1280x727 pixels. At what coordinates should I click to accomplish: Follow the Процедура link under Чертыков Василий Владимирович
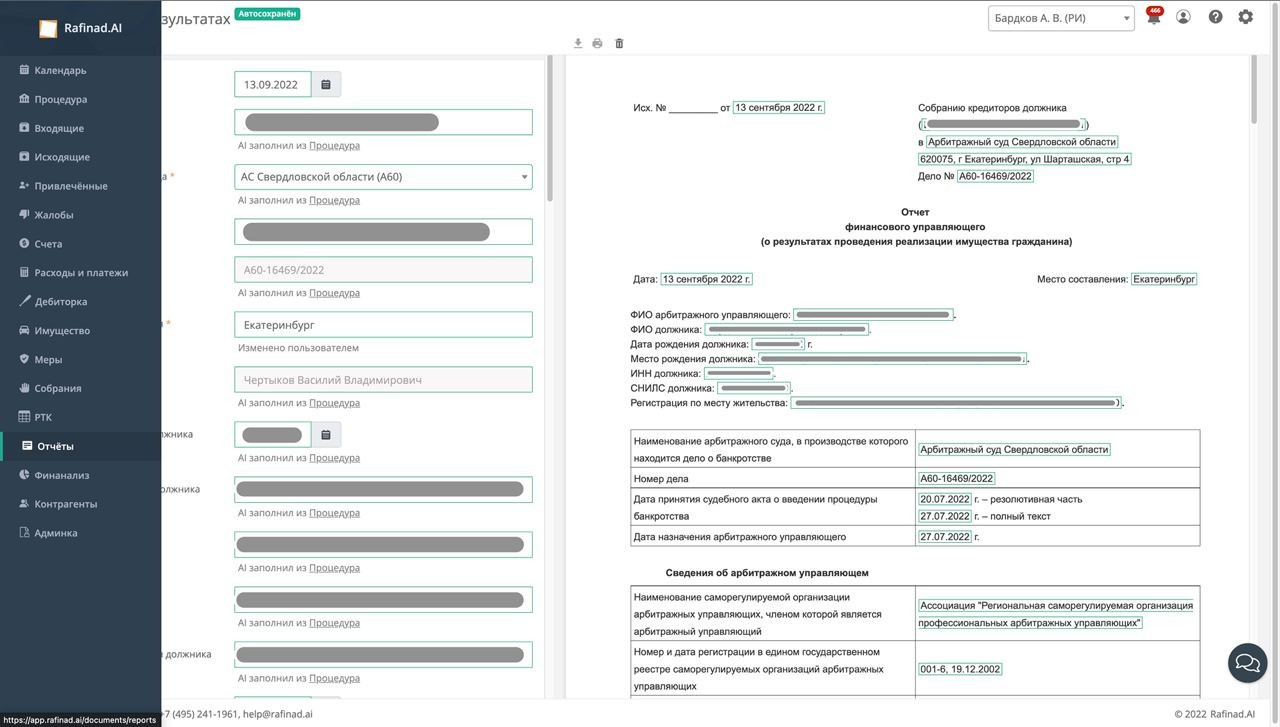click(334, 403)
